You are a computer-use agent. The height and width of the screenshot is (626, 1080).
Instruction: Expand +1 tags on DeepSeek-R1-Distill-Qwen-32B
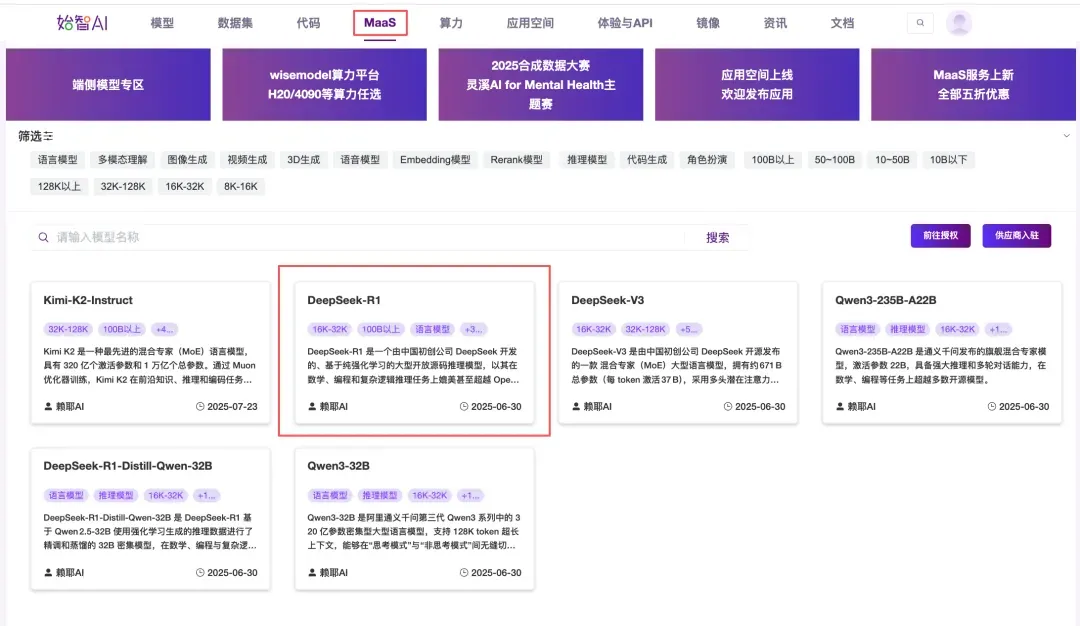207,495
